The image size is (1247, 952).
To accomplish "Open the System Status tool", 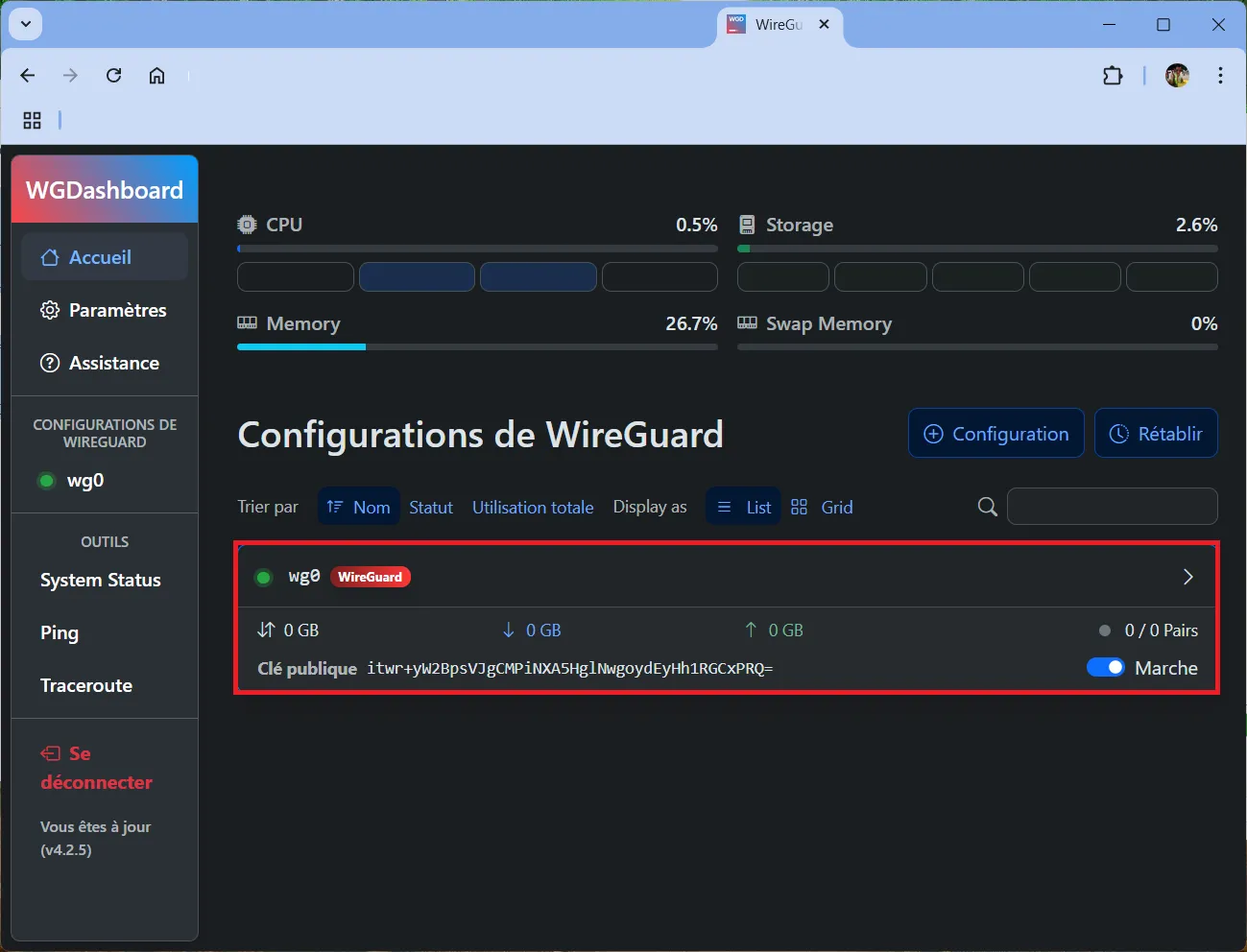I will coord(101,580).
